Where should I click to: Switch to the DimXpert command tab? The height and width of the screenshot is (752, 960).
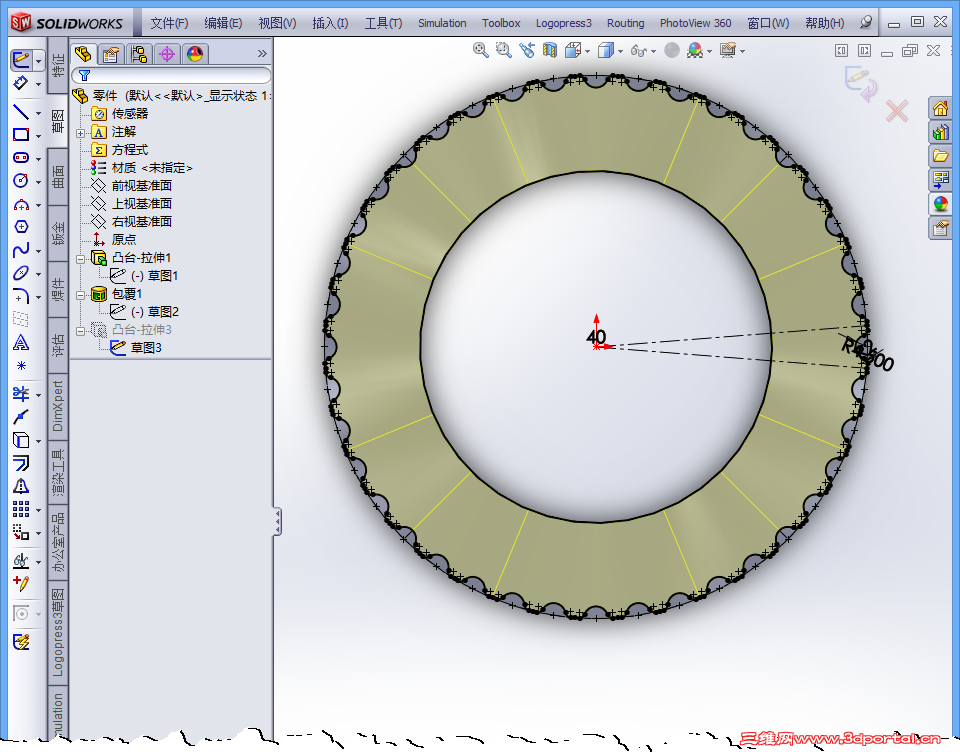click(x=58, y=406)
